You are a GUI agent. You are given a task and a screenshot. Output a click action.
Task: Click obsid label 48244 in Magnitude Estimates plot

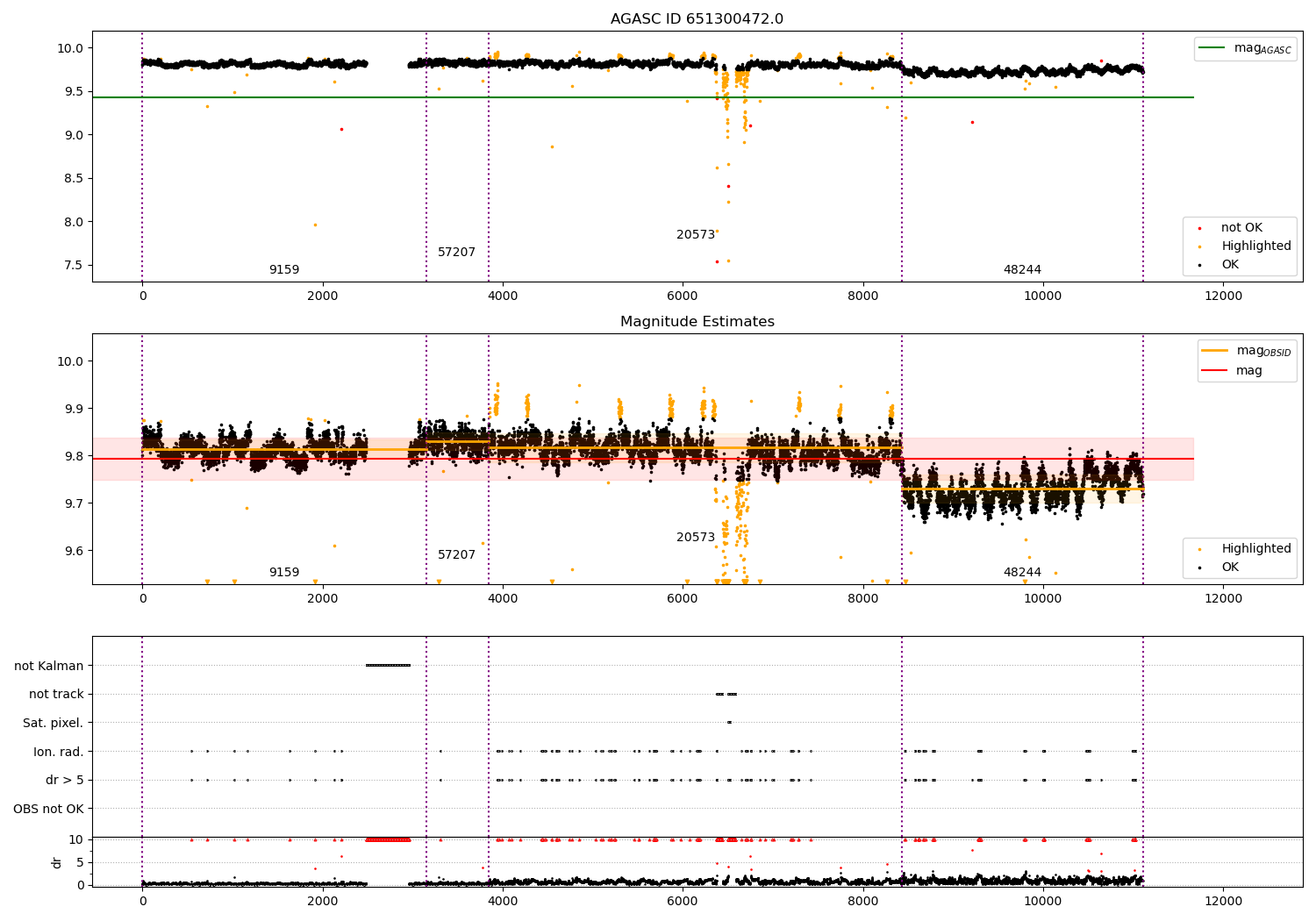tap(1022, 573)
